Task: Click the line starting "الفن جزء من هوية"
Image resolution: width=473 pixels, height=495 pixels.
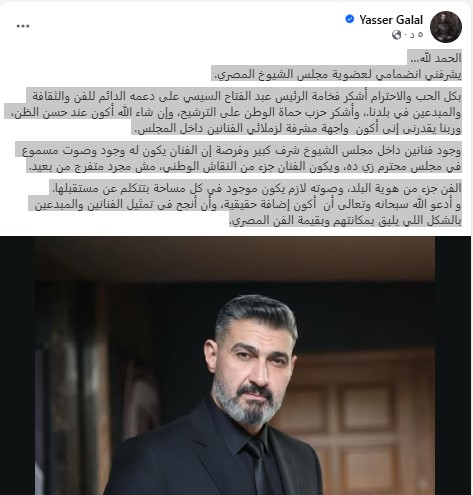Action: tap(256, 188)
